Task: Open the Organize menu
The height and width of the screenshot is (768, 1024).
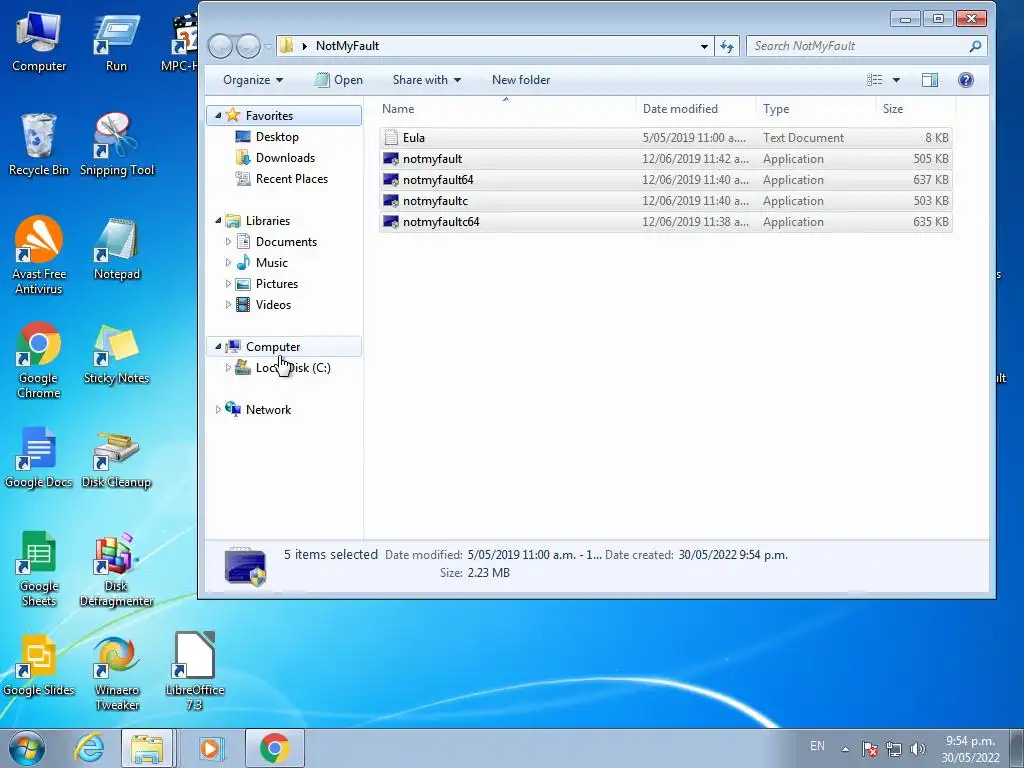Action: pos(253,80)
